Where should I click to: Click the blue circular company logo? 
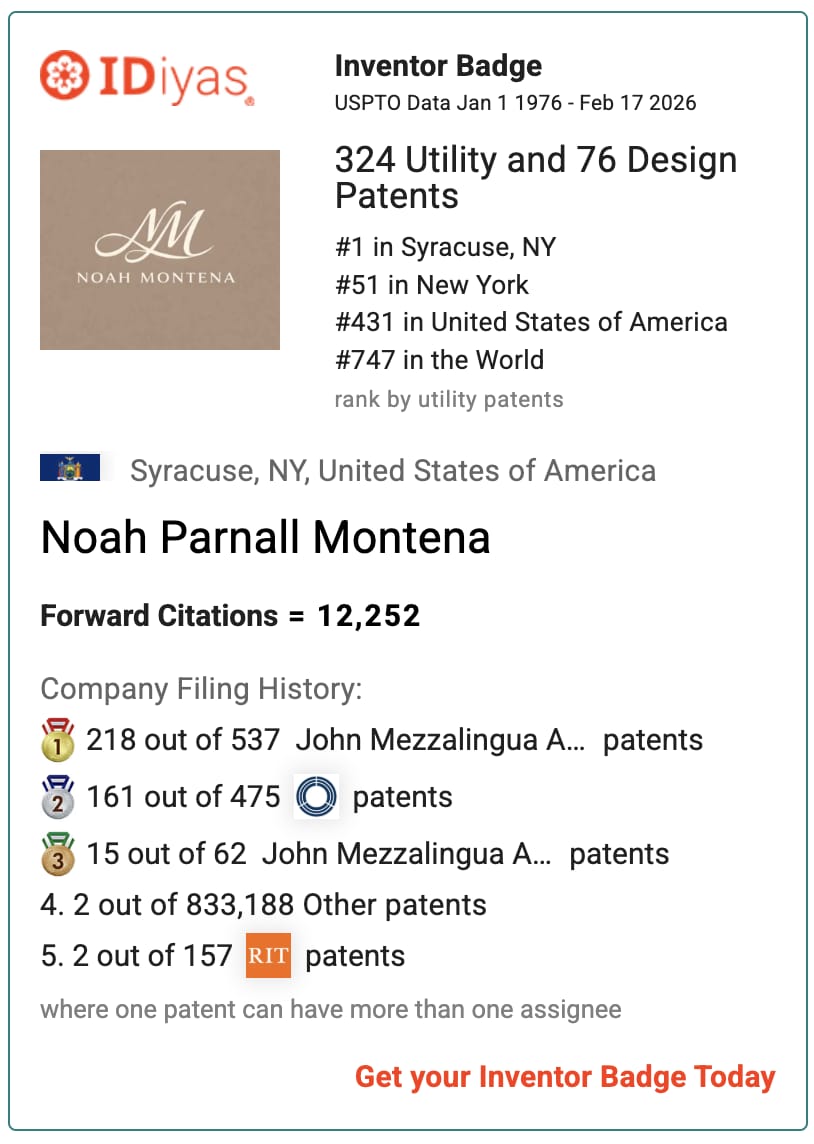coord(317,797)
